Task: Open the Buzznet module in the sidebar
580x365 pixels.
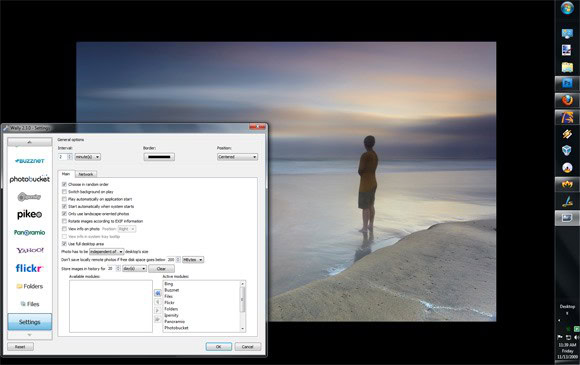Action: tap(30, 161)
